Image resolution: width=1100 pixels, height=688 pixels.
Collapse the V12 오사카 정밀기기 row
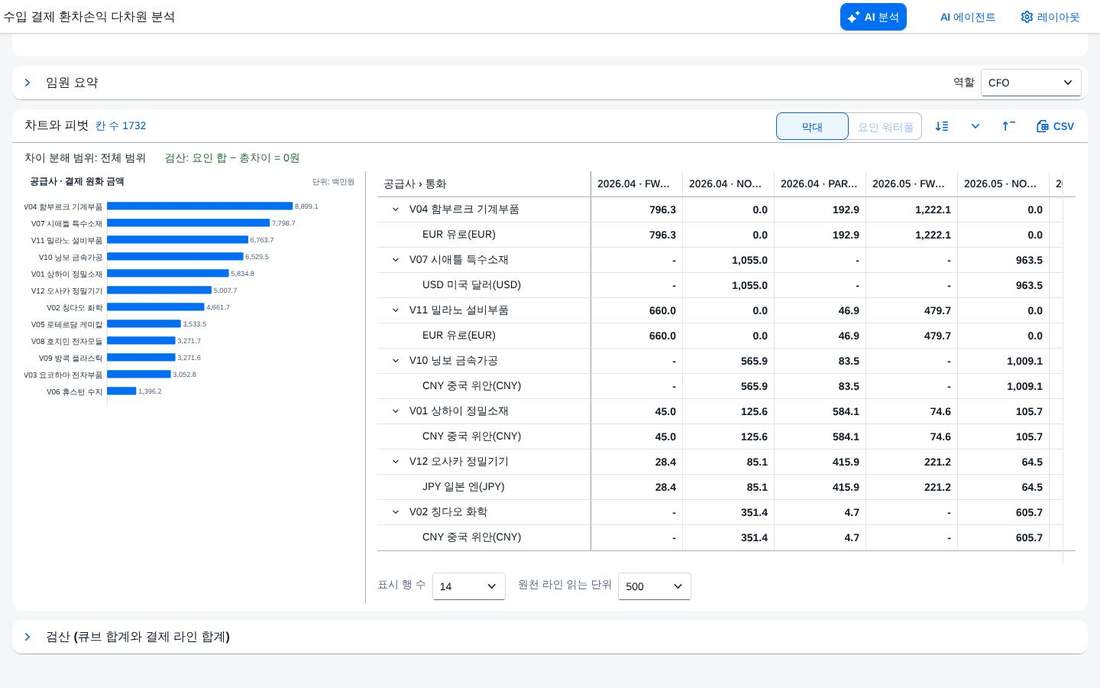pos(396,462)
